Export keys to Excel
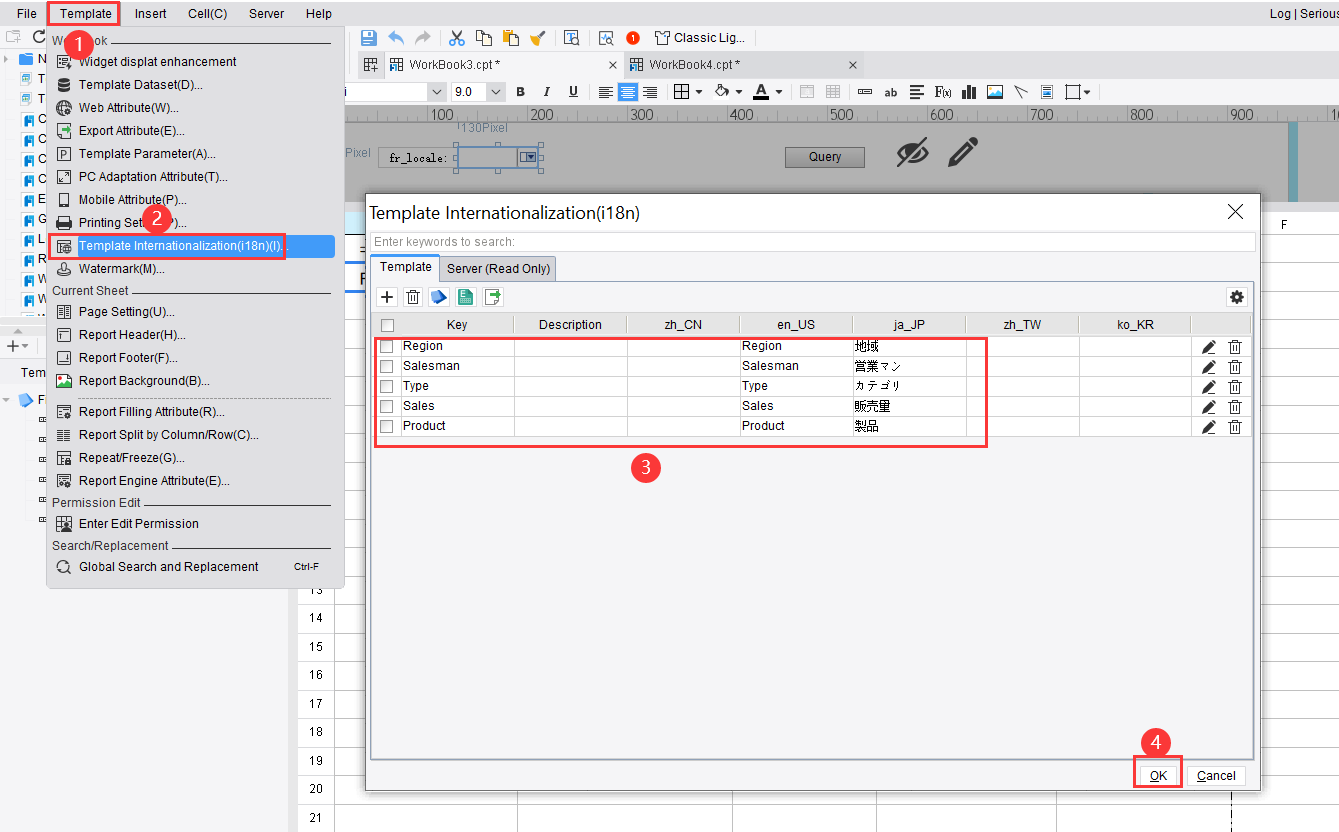The height and width of the screenshot is (832, 1339). [x=465, y=297]
